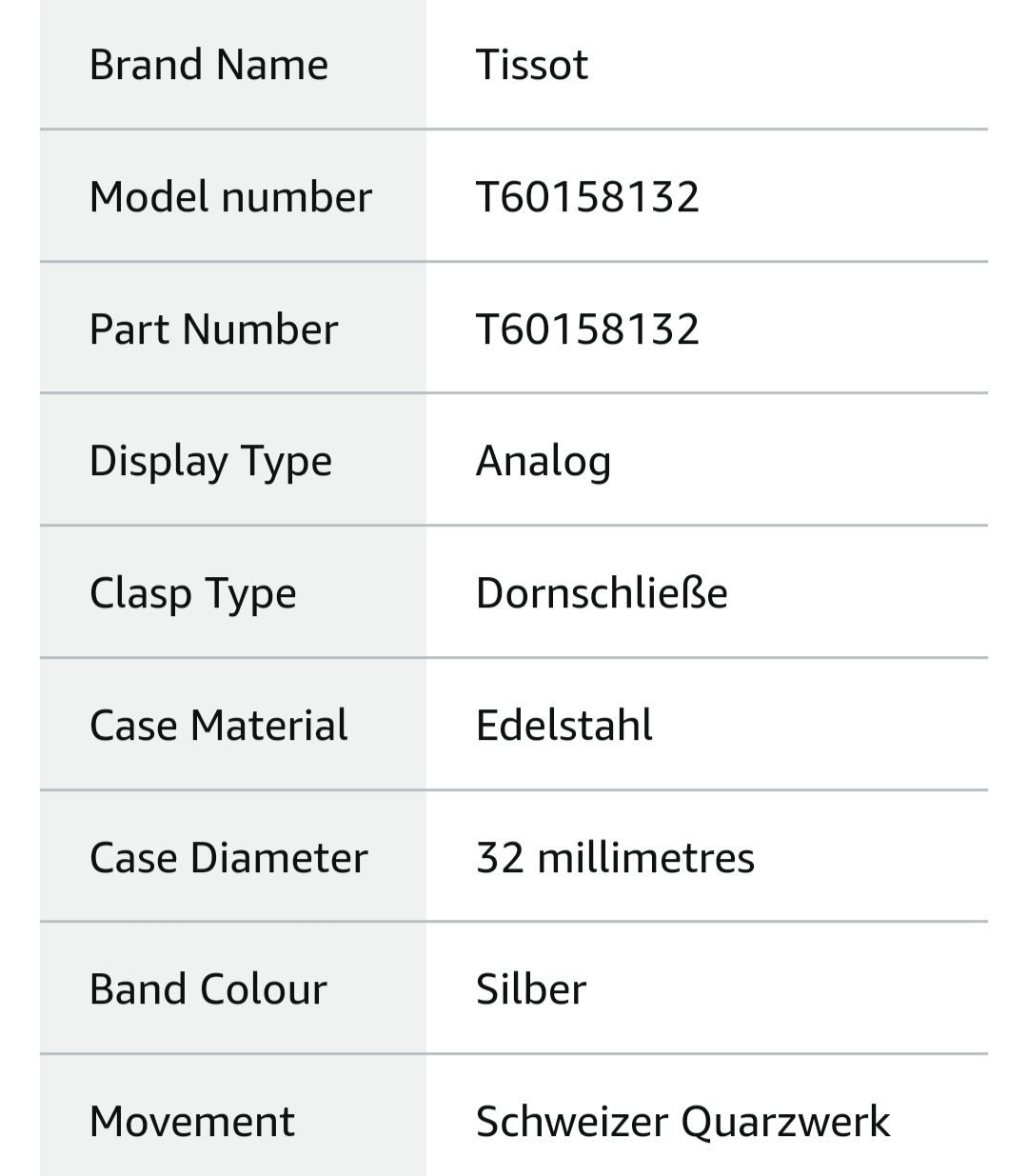Select the Part Number value T60158132
Image resolution: width=1028 pixels, height=1176 pixels.
point(587,329)
